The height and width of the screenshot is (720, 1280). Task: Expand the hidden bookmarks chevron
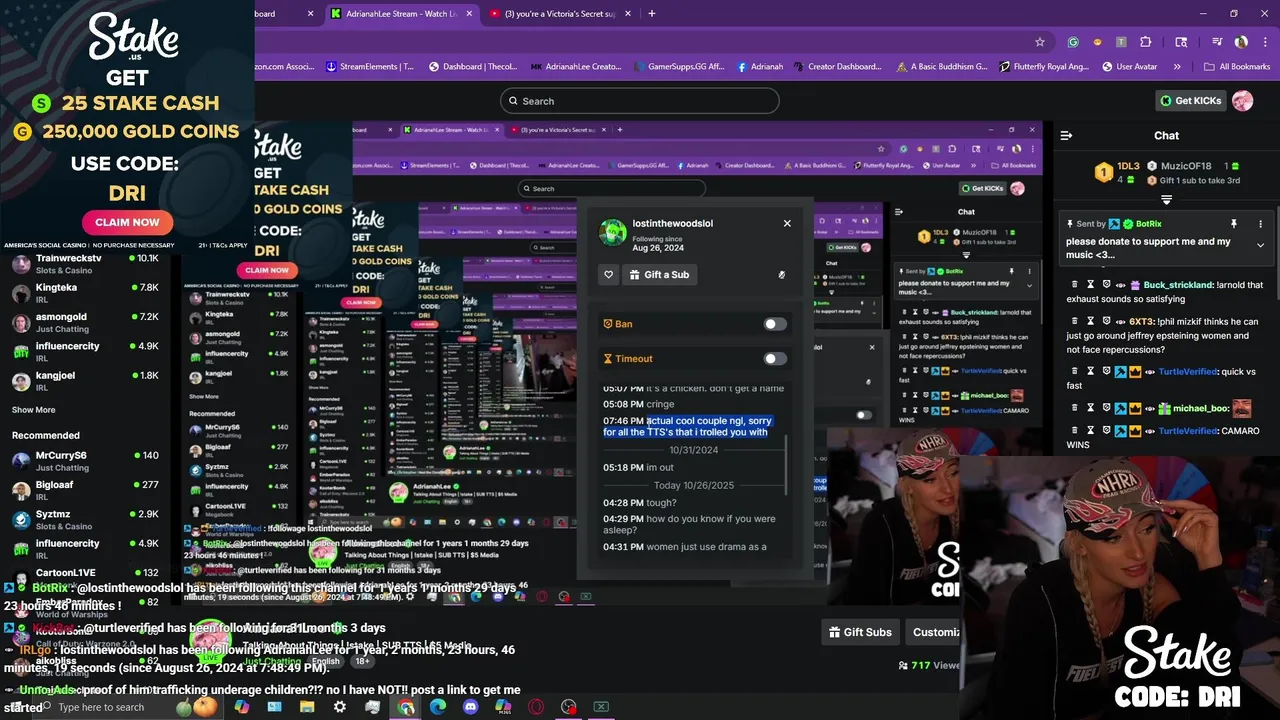[1177, 67]
